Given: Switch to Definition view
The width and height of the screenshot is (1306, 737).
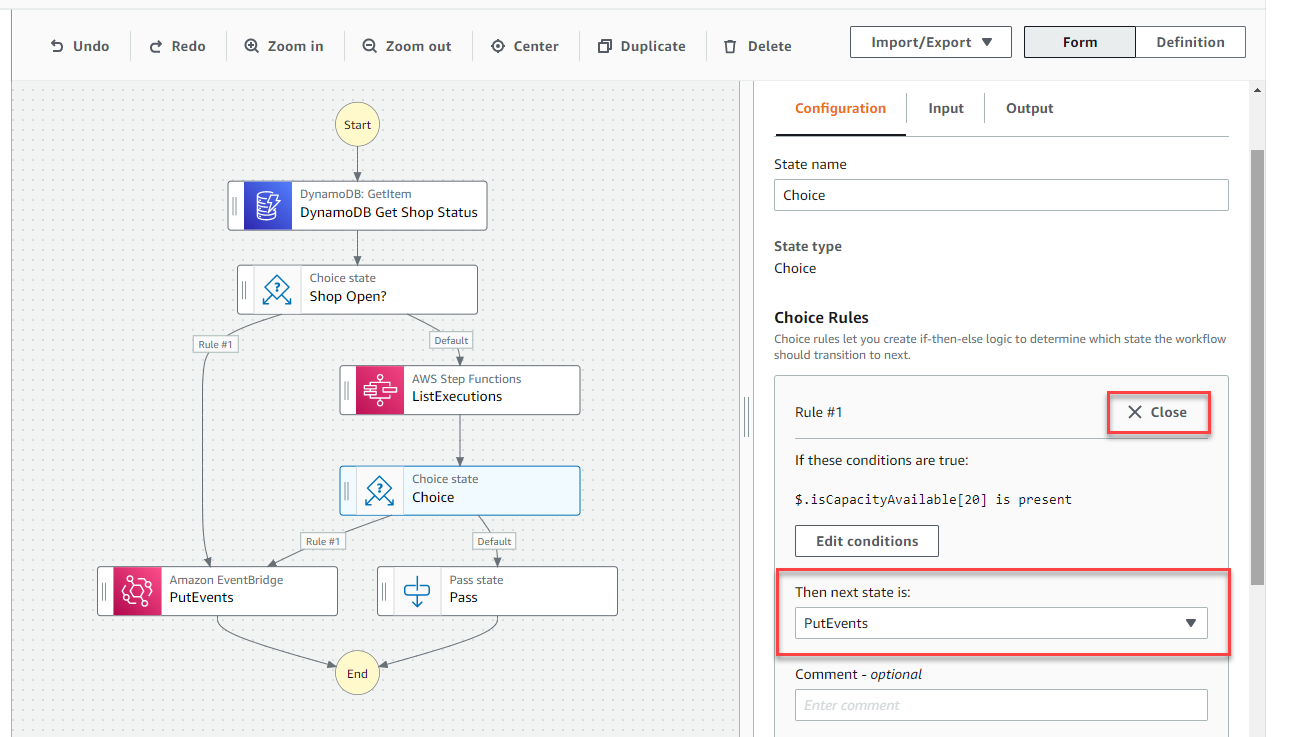Looking at the screenshot, I should pyautogui.click(x=1190, y=42).
